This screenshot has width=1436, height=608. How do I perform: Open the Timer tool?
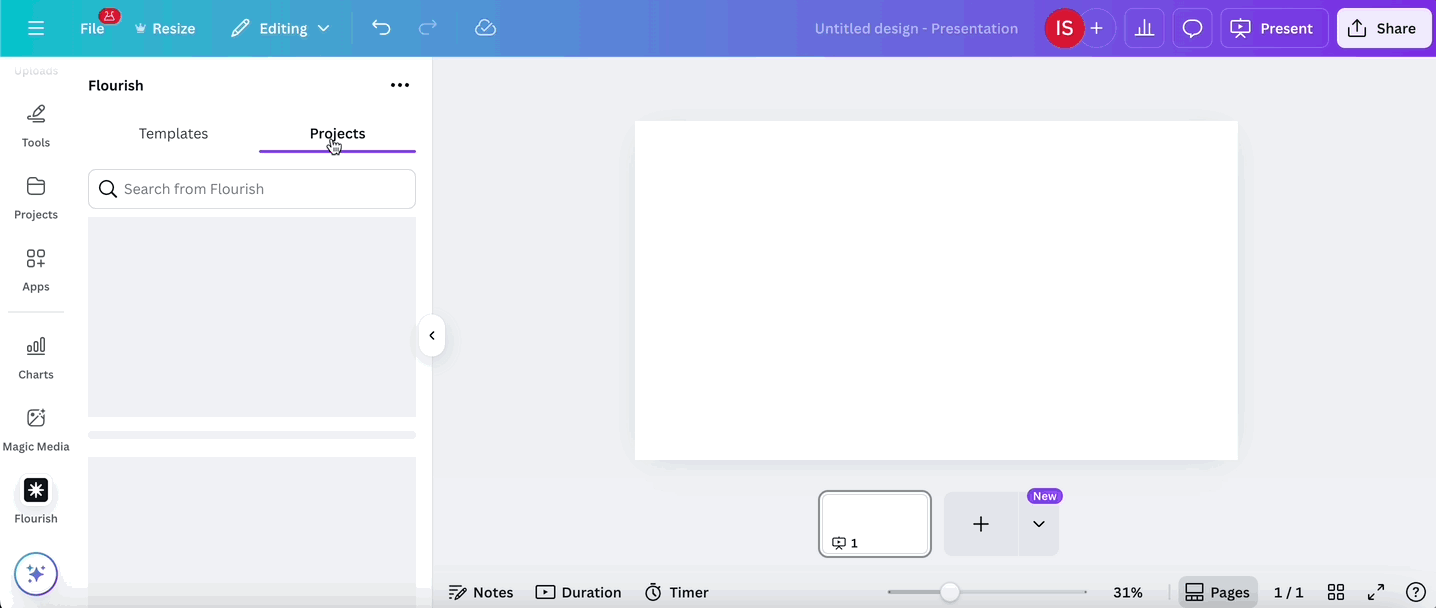[x=677, y=592]
